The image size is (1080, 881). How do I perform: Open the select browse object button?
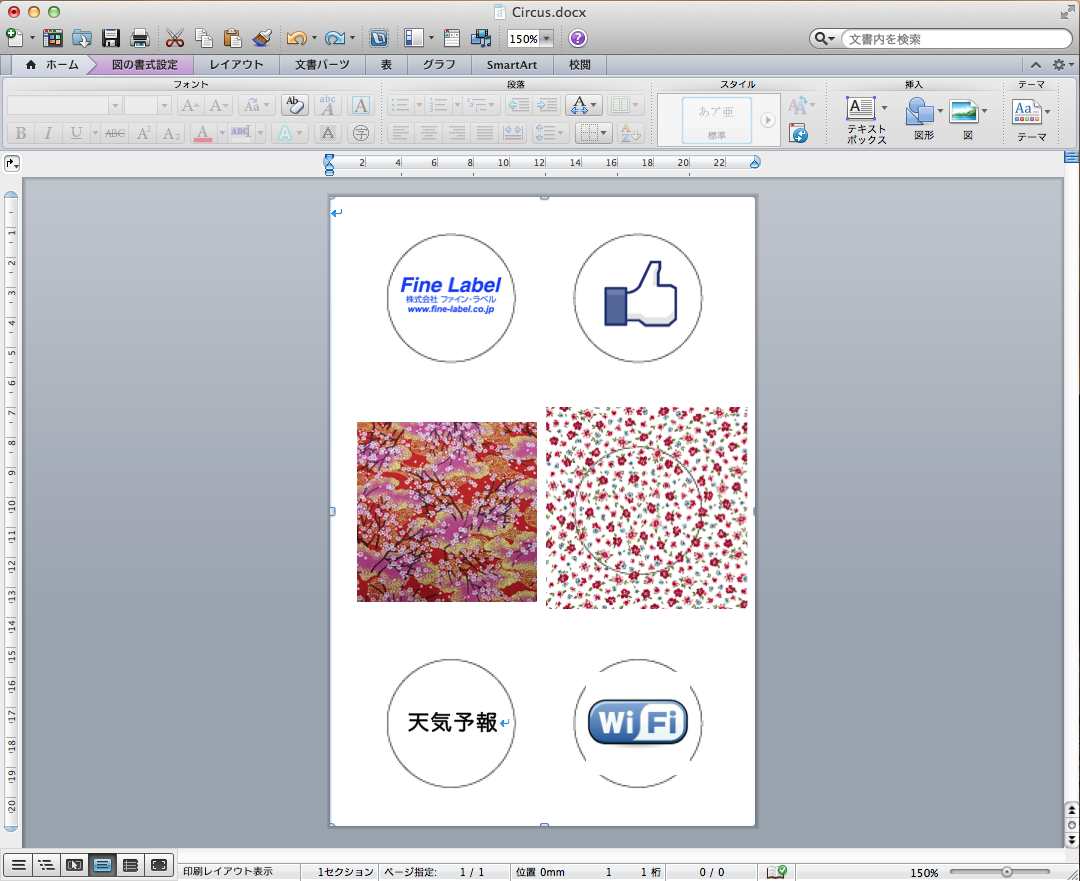[1071, 825]
